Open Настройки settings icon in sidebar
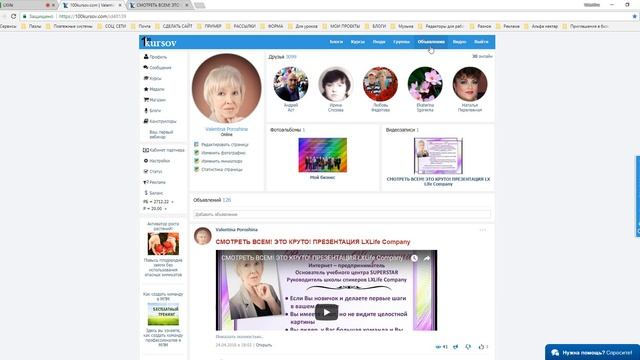This screenshot has width=640, height=360. 146,161
